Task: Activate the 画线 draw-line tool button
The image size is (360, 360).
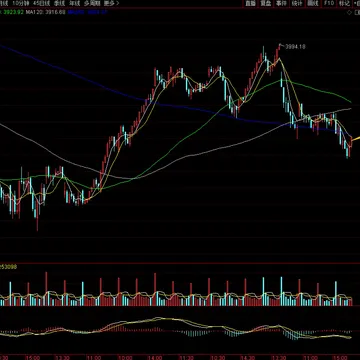Action: tap(313, 3)
